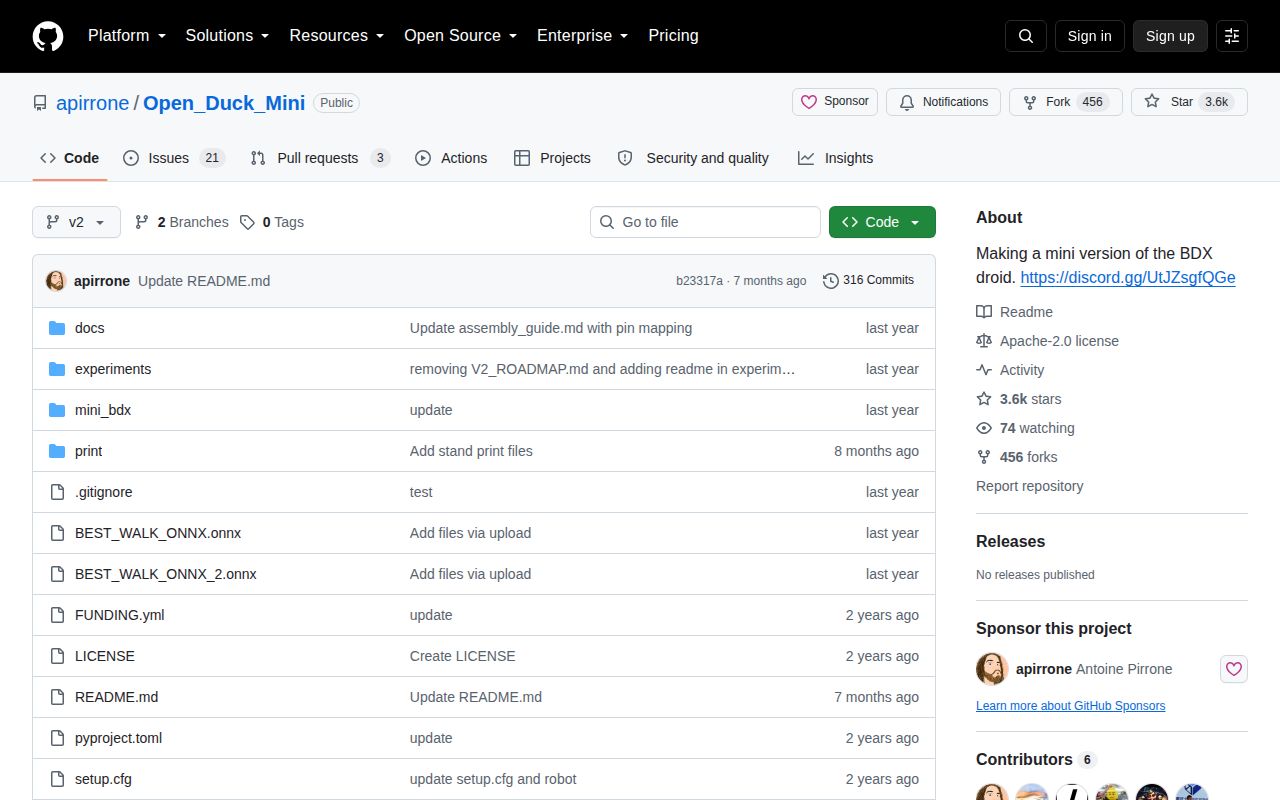Click the docs folder icon
This screenshot has height=800, width=1280.
[57, 328]
